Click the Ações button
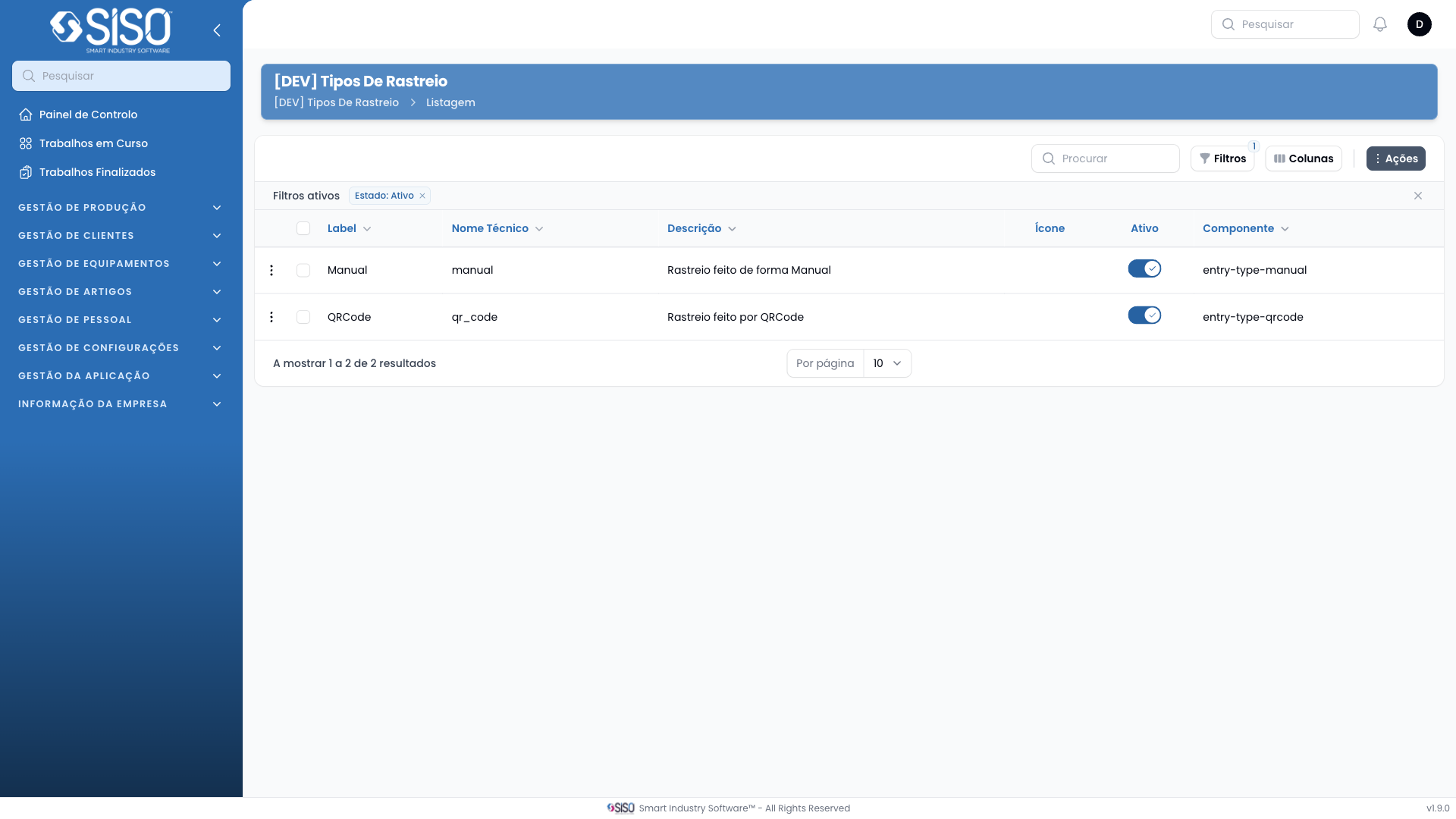Image resolution: width=1456 pixels, height=819 pixels. (x=1395, y=158)
